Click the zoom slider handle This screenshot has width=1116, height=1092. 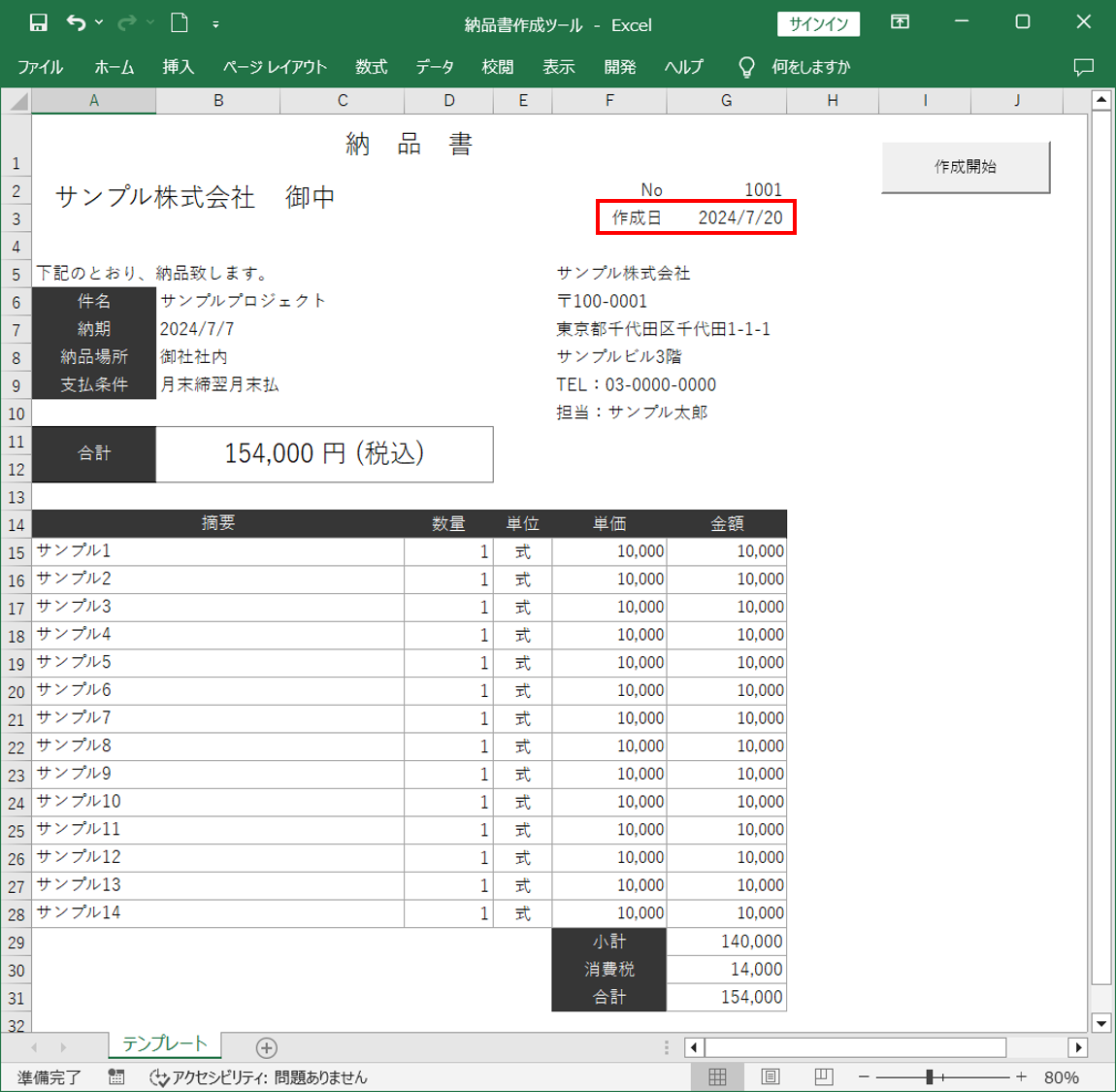point(929,1076)
